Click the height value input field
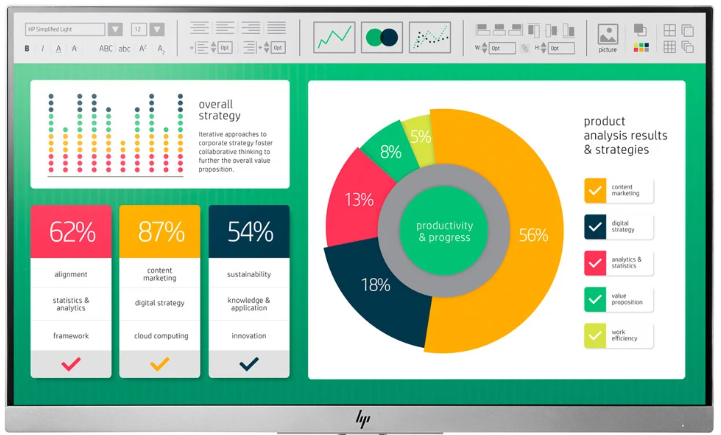Image resolution: width=721 pixels, height=435 pixels. 562,48
